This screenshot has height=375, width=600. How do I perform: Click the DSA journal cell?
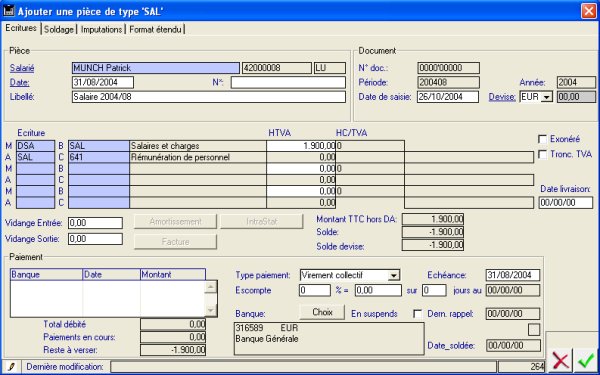click(36, 146)
